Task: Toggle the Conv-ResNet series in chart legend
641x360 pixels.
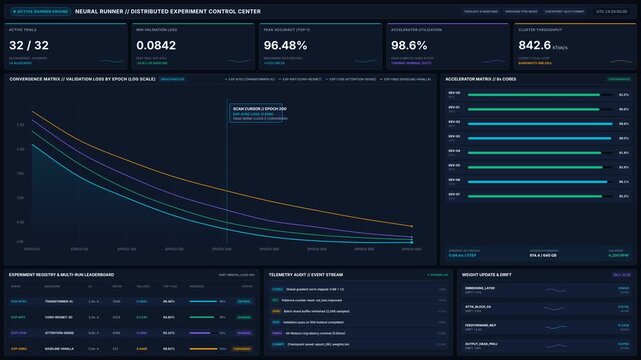Action: coord(300,79)
